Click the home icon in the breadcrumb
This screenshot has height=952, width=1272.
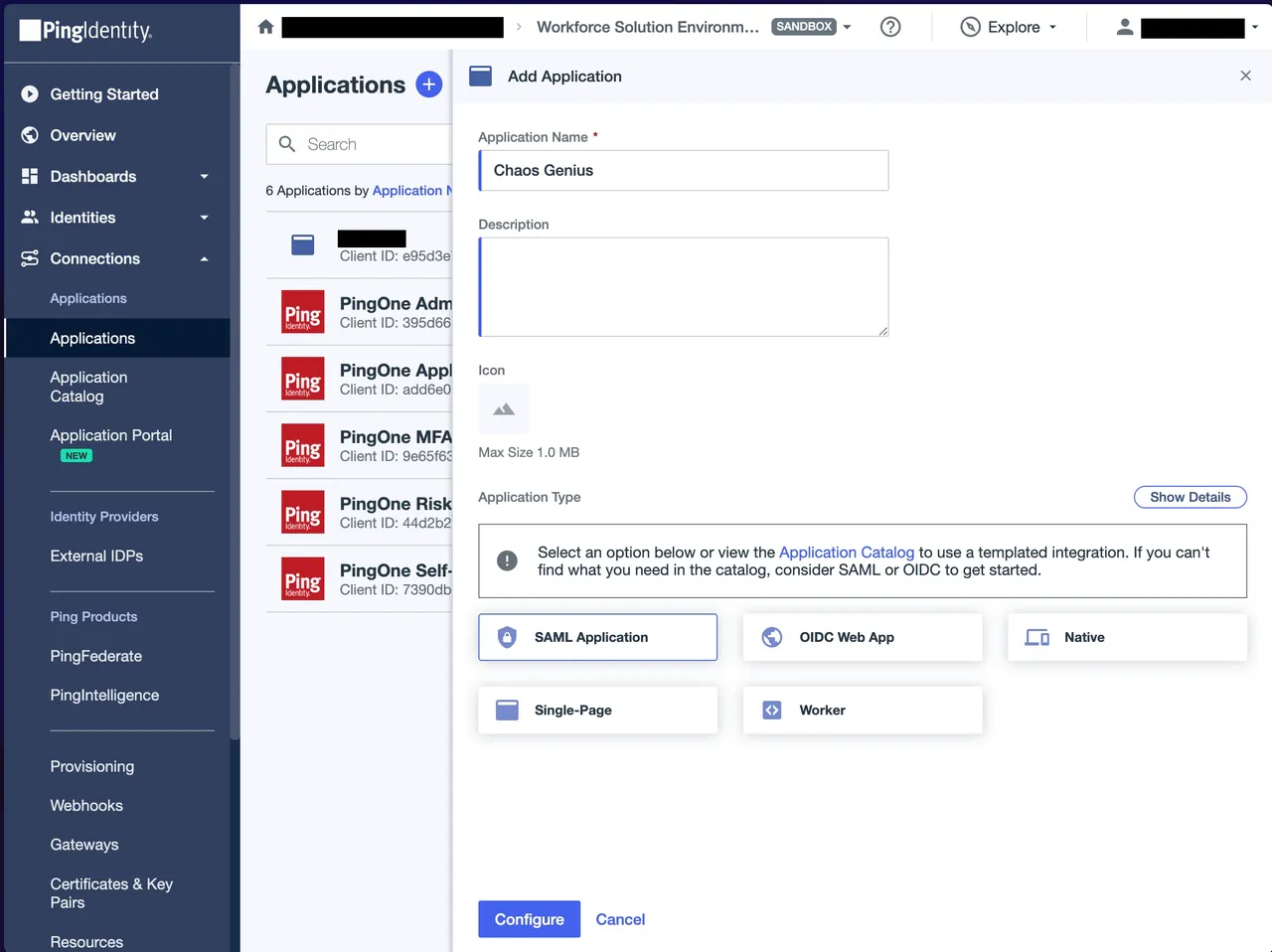click(265, 27)
